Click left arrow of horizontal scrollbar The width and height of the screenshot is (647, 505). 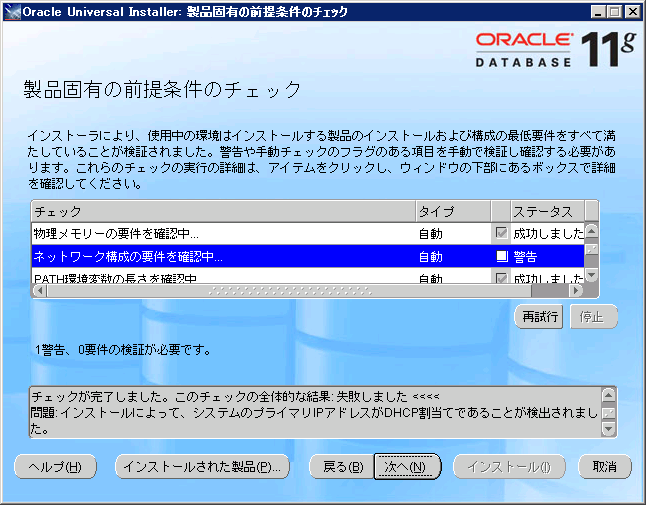[x=40, y=290]
